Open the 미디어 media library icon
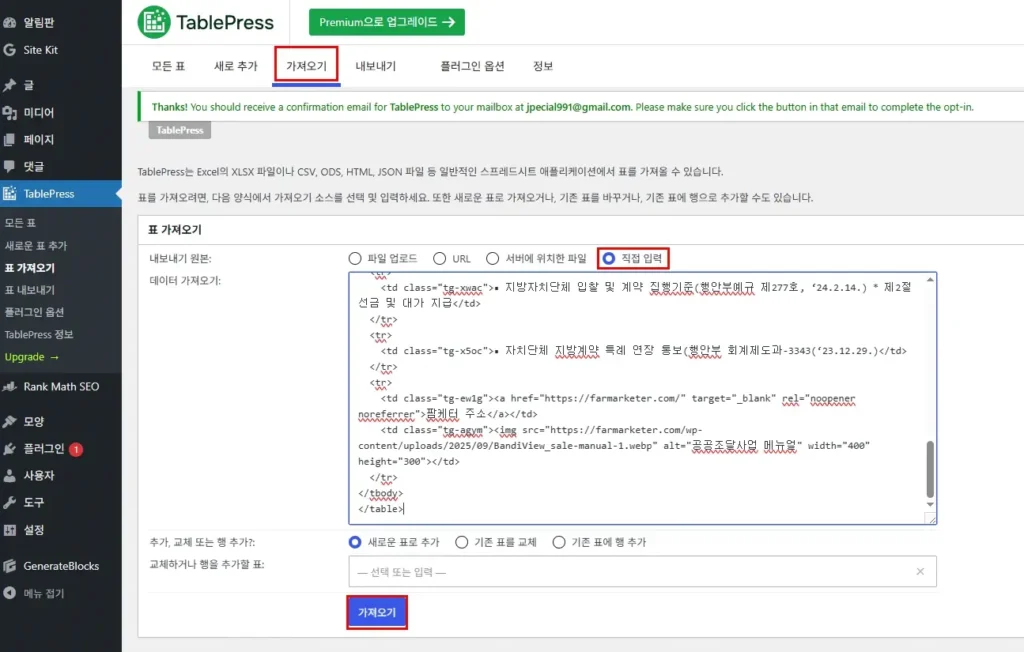Image resolution: width=1024 pixels, height=652 pixels. [x=10, y=113]
